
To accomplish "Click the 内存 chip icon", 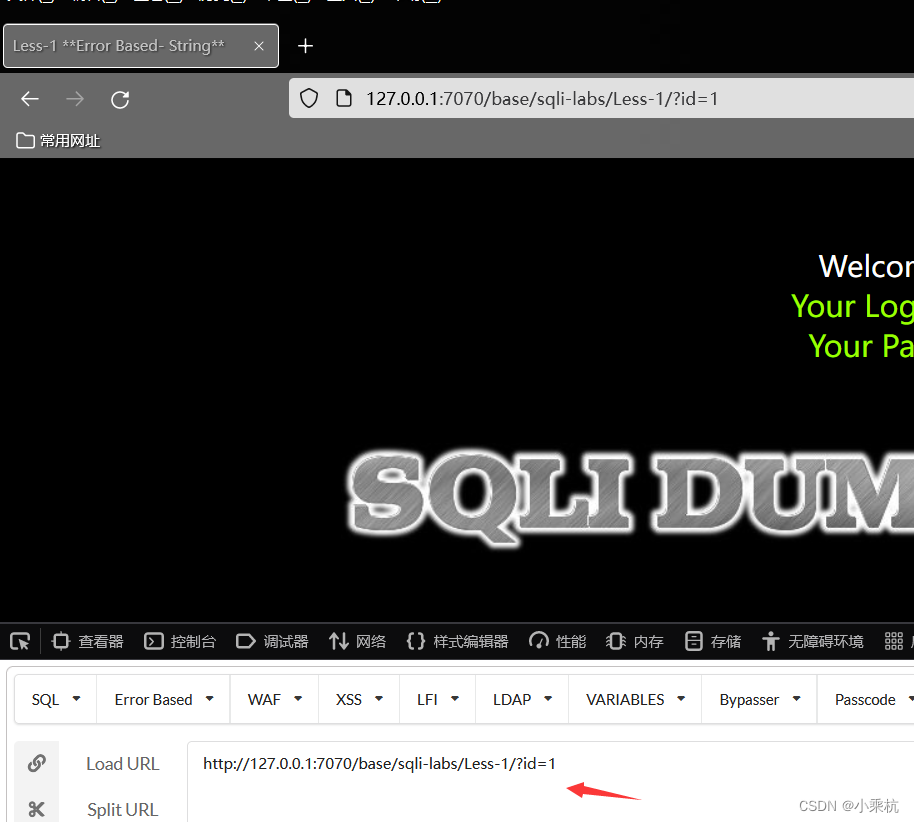I will click(x=616, y=641).
